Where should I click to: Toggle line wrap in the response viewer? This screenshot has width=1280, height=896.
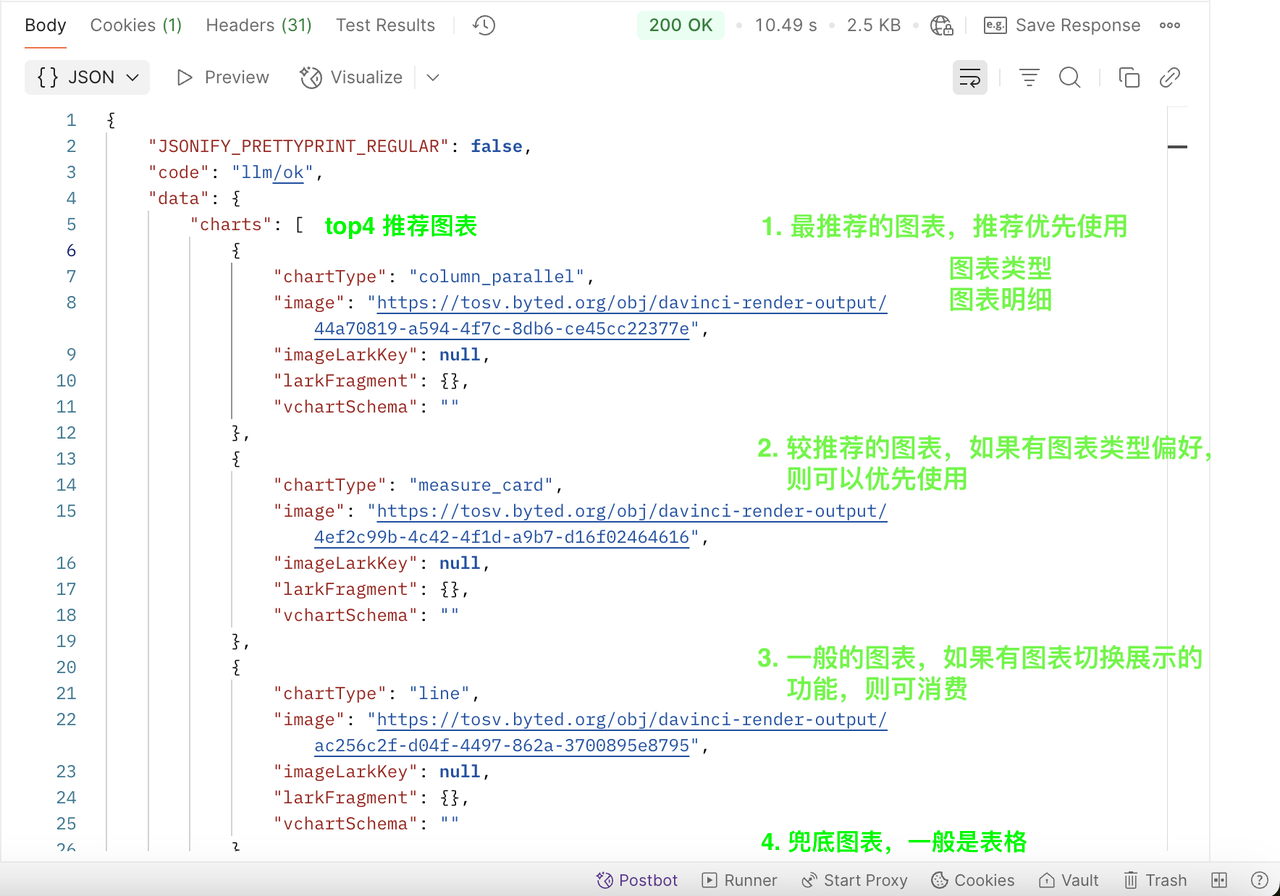tap(970, 77)
